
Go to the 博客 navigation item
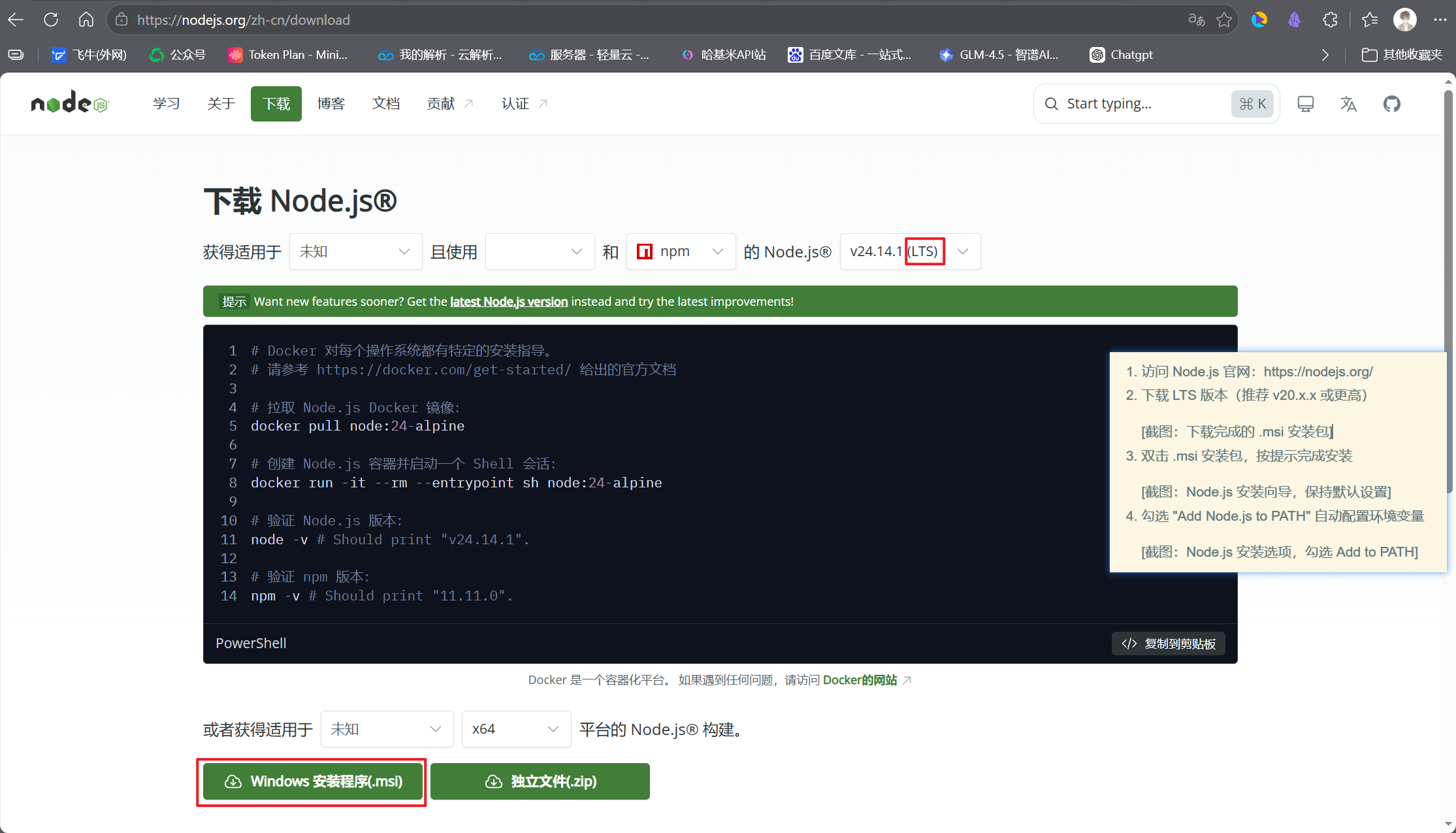click(x=331, y=104)
